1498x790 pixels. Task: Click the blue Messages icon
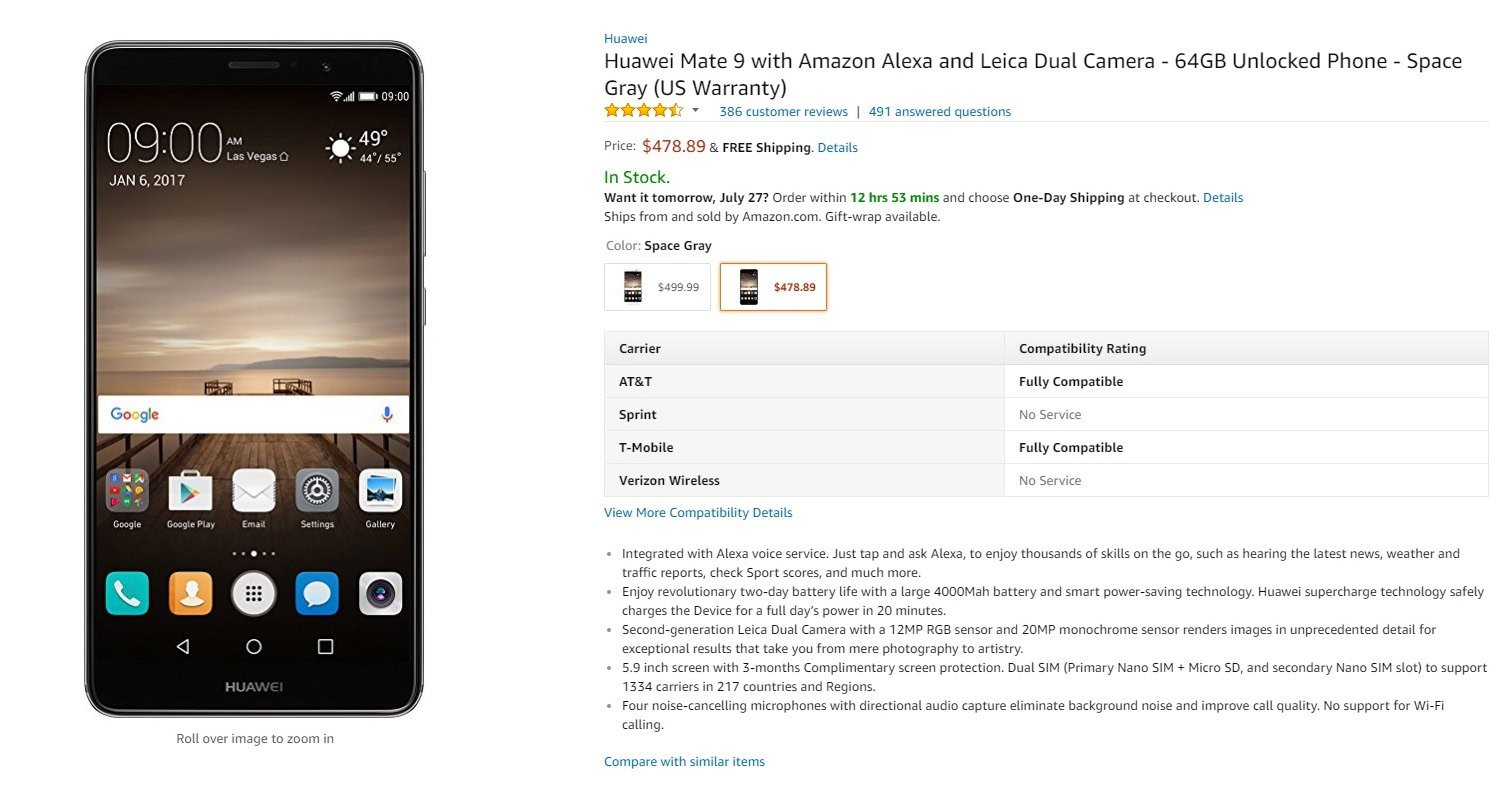coord(317,593)
